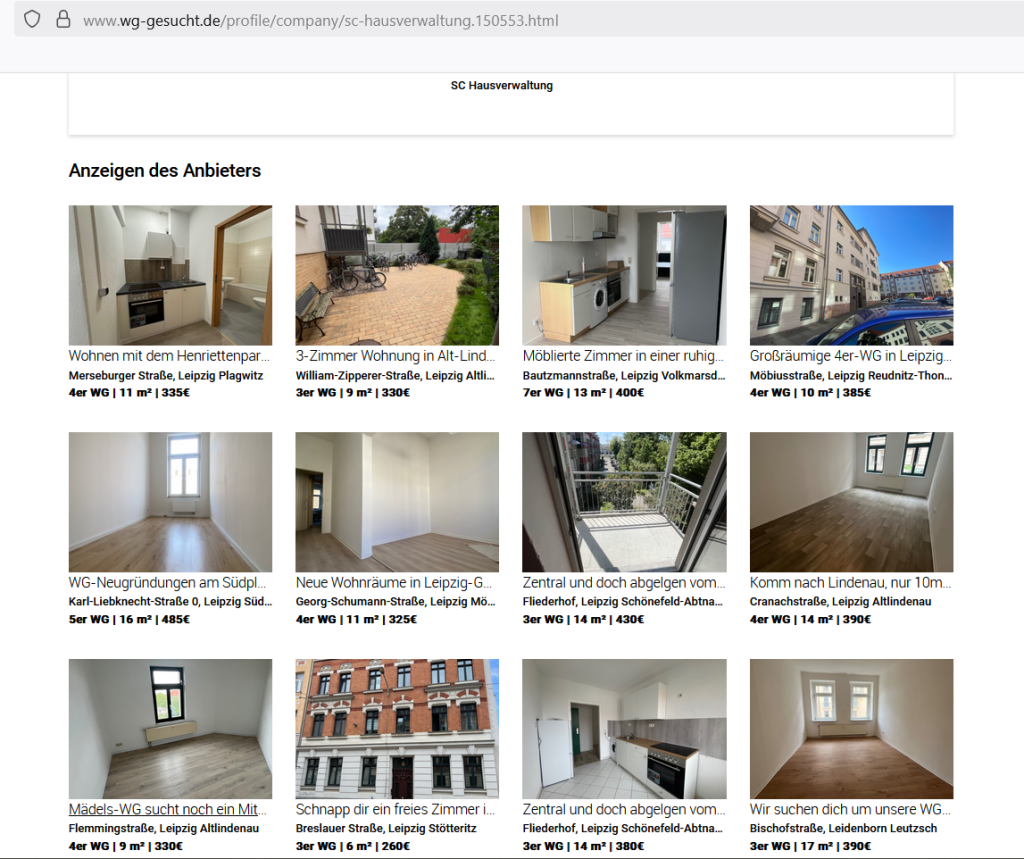Open the Karl-Liebknecht-Straße empty room photo
Viewport: 1024px width, 859px height.
170,502
